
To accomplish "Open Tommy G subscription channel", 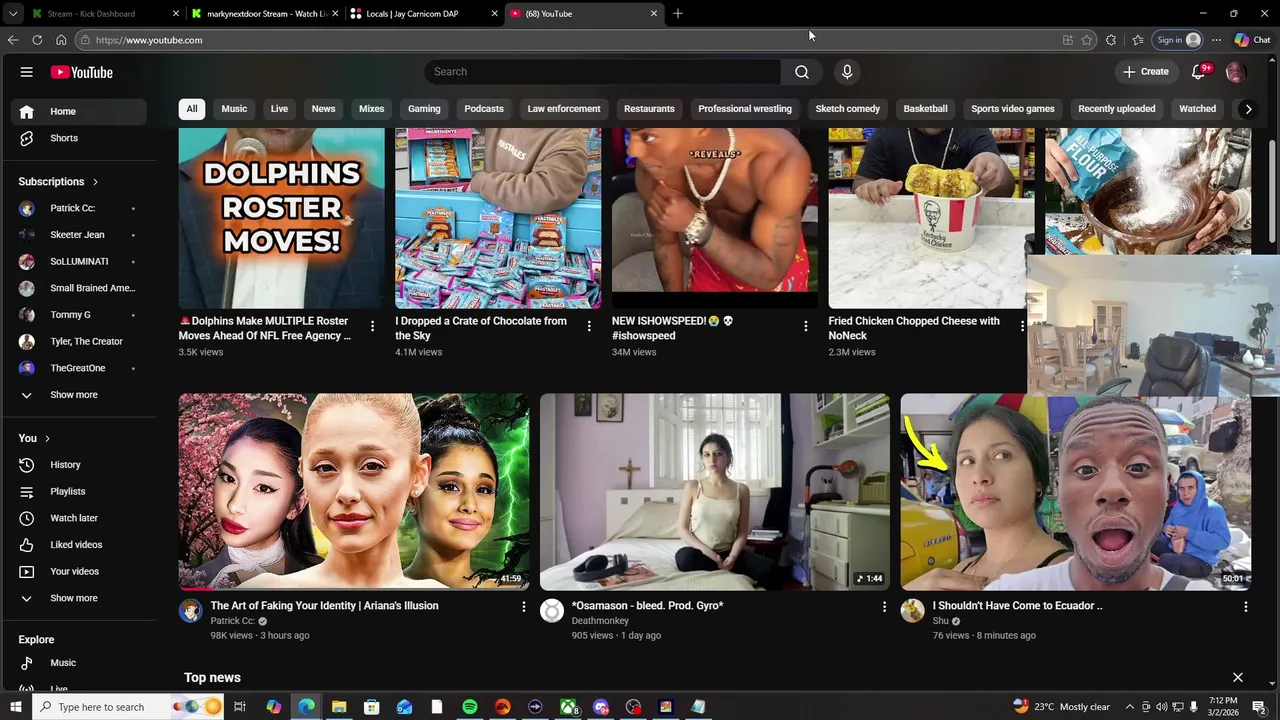I will click(x=81, y=315).
